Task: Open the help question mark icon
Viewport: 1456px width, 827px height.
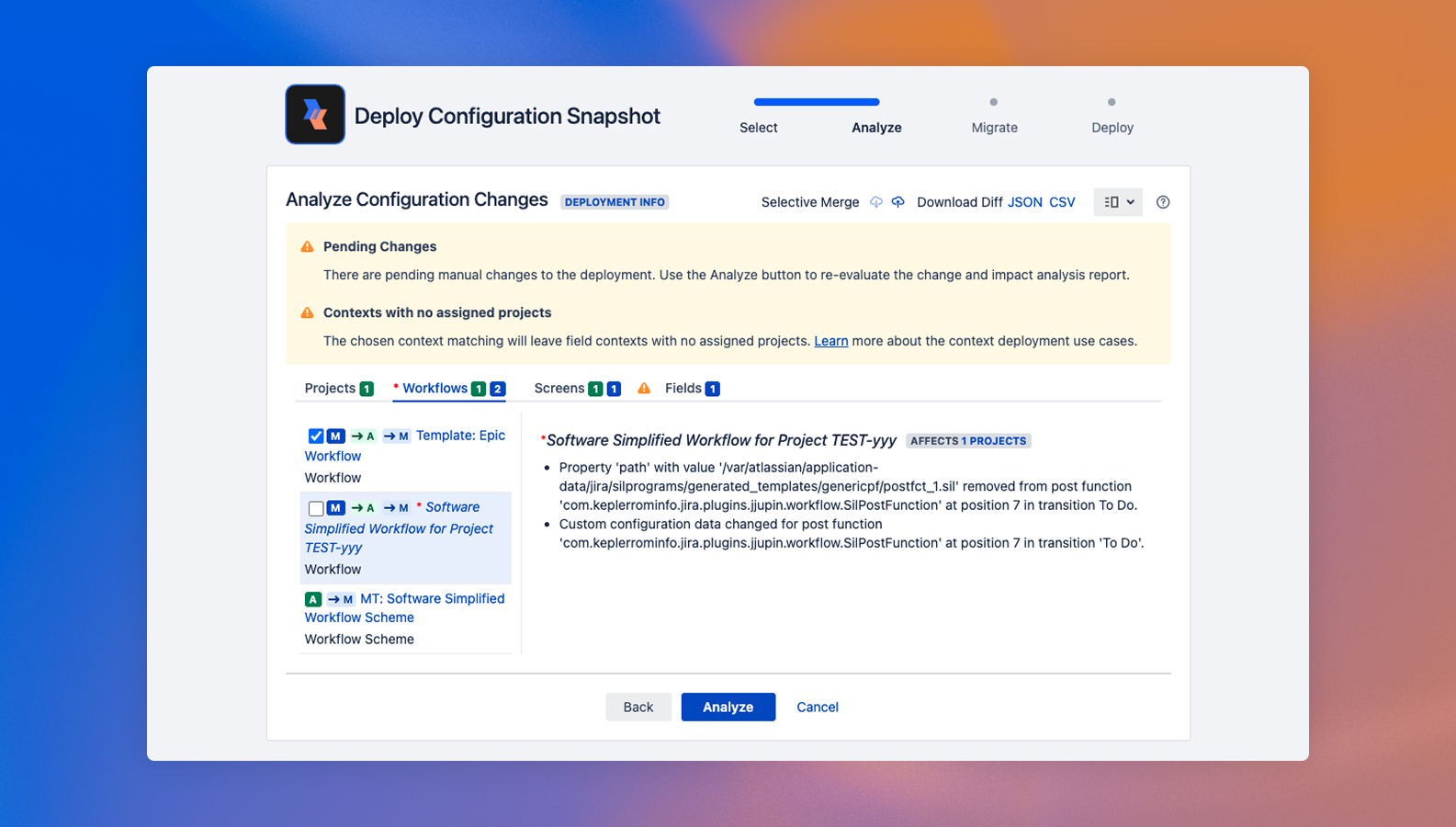Action: [1163, 202]
